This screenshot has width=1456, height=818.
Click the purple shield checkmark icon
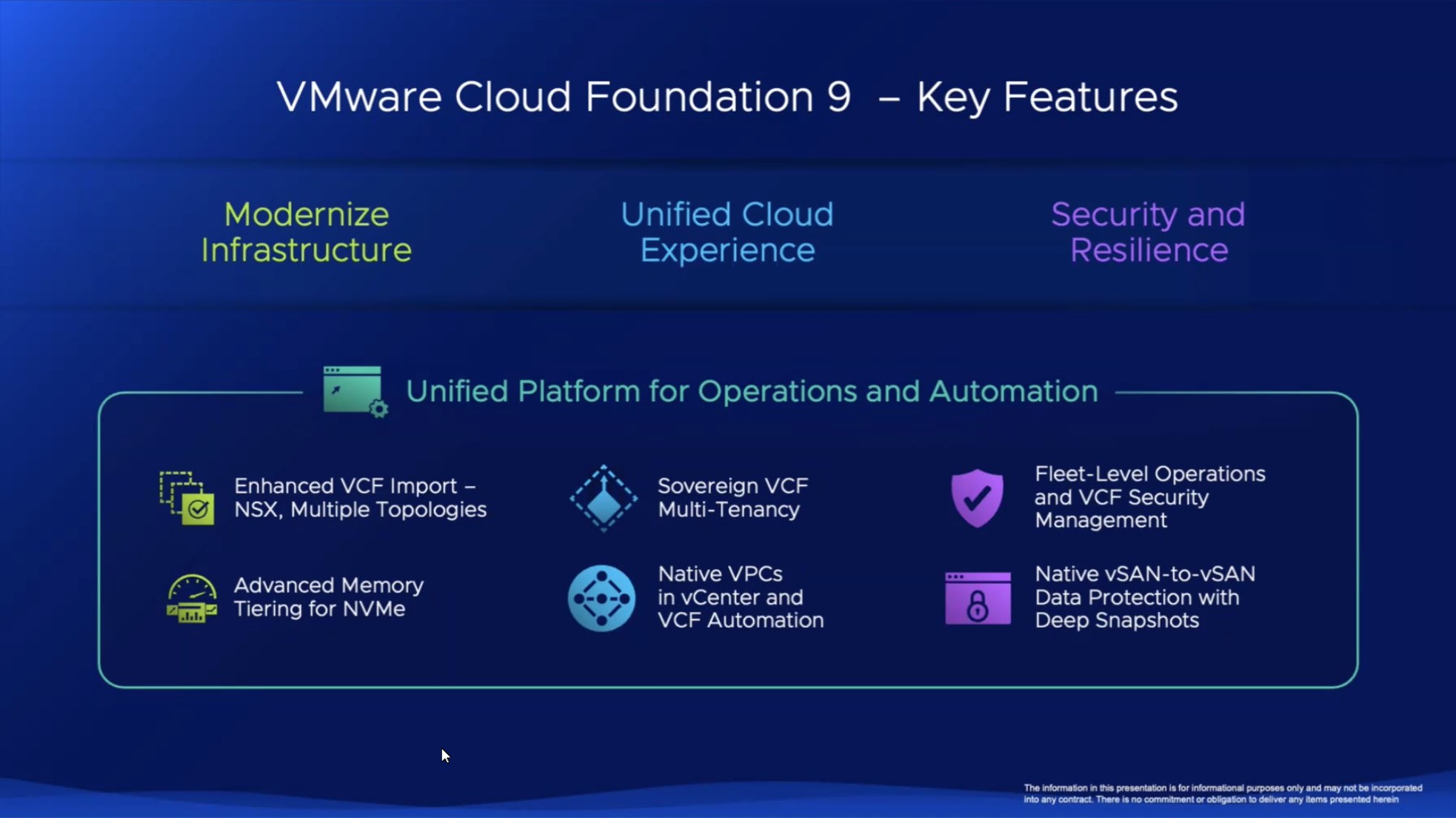(977, 498)
